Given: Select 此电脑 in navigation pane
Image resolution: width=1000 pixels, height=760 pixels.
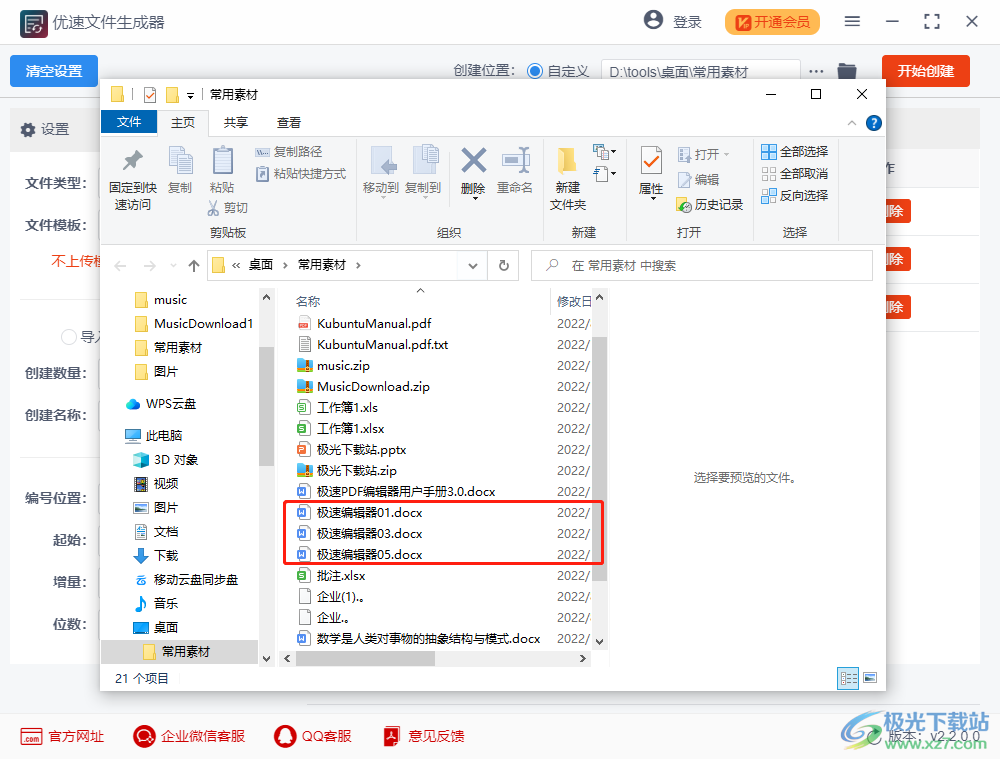Looking at the screenshot, I should [154, 435].
